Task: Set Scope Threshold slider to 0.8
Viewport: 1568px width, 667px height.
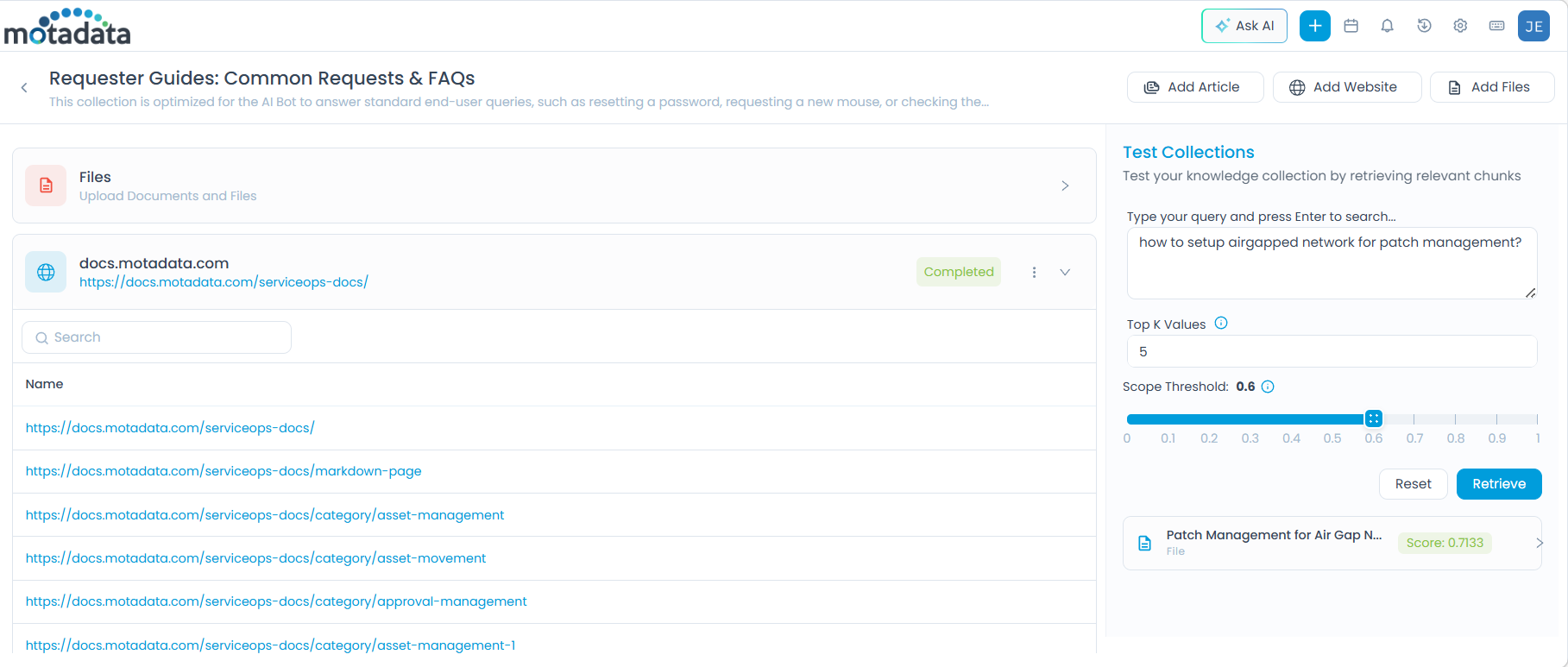Action: [x=1455, y=419]
